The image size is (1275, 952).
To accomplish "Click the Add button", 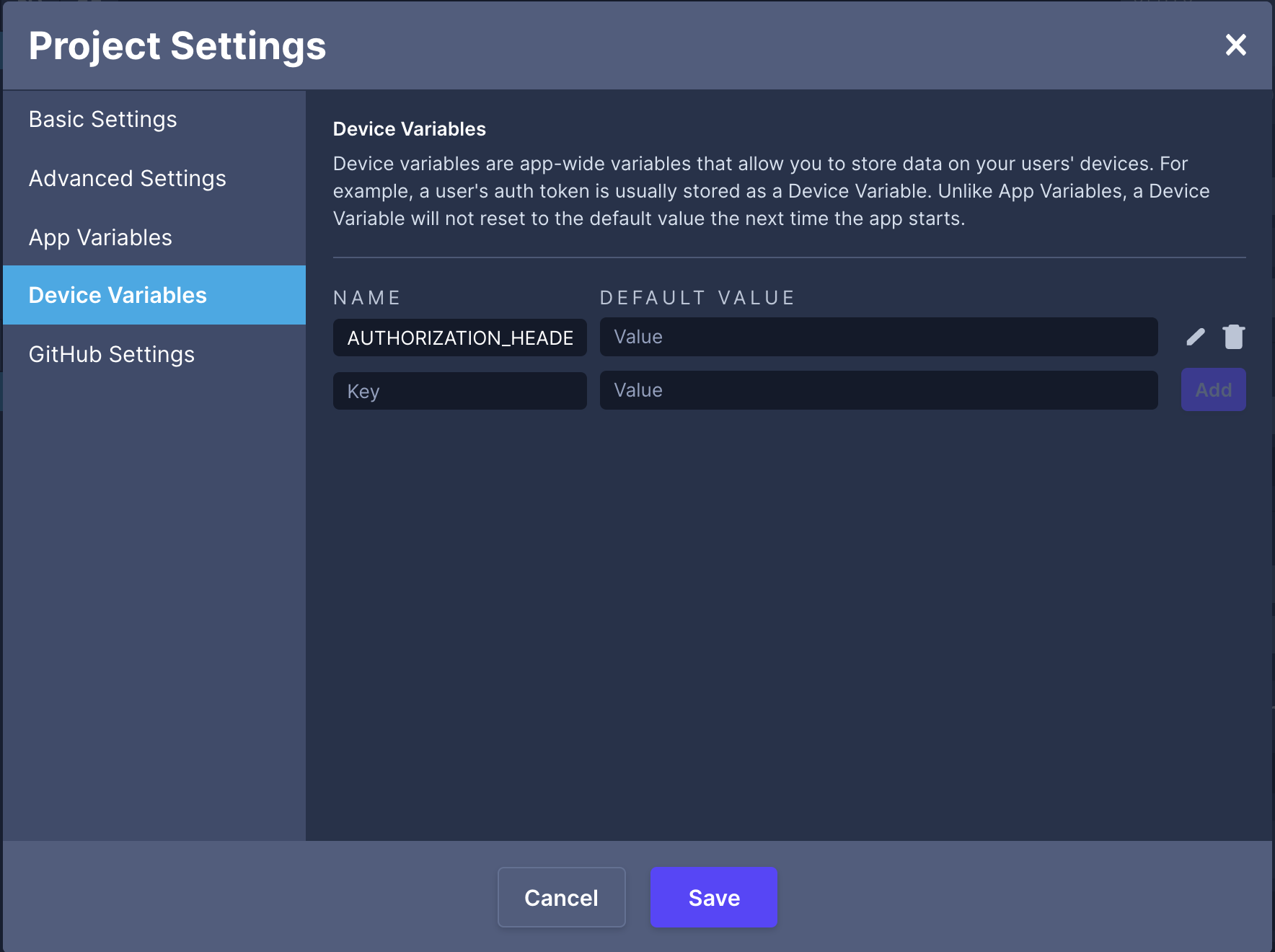I will point(1214,389).
